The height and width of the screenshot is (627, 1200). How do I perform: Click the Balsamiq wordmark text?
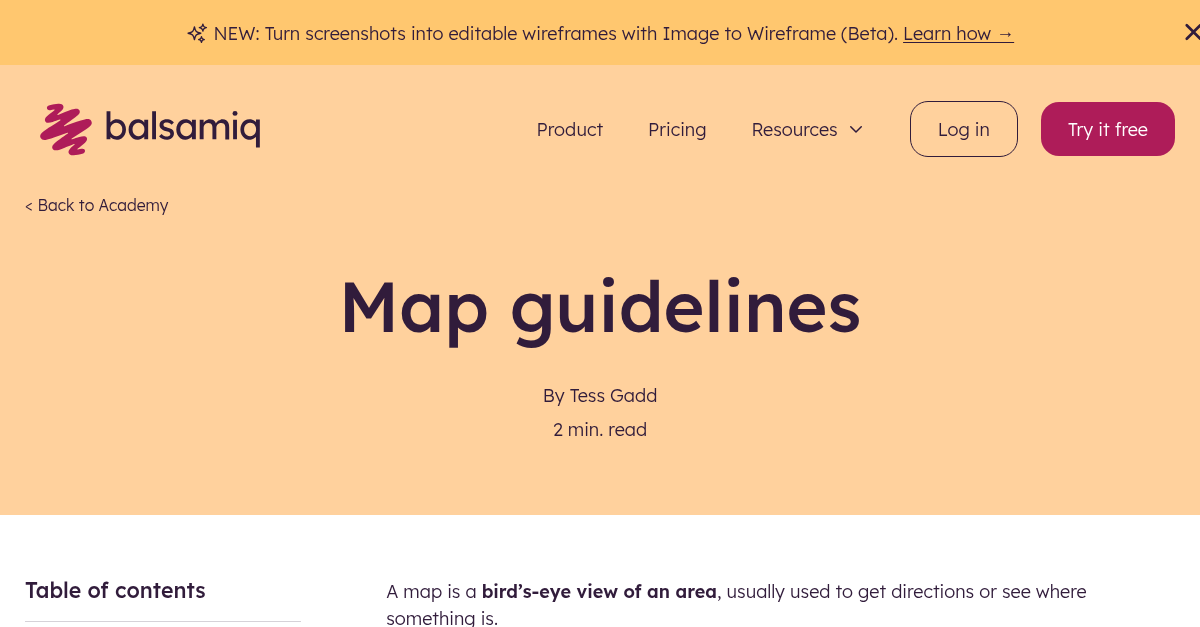pos(183,128)
